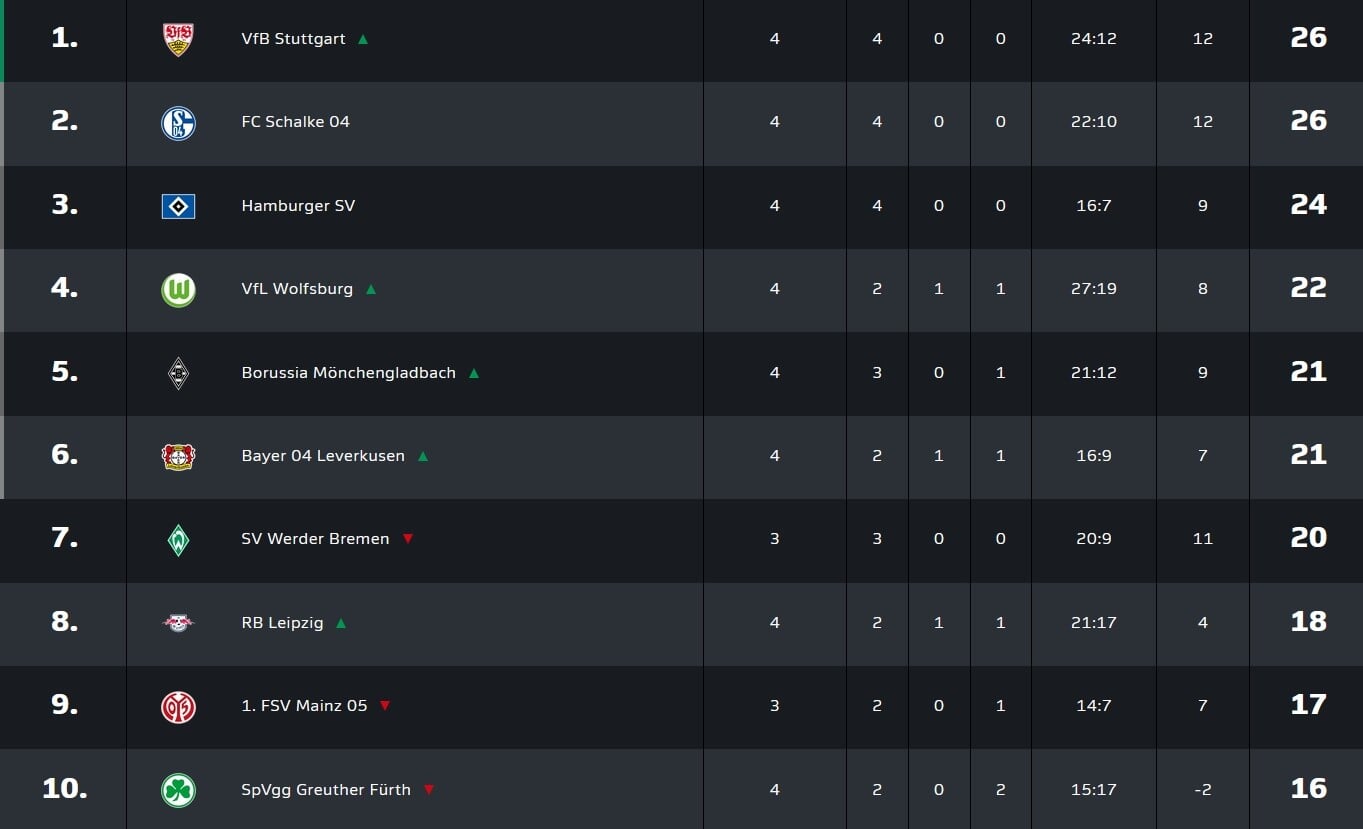Image resolution: width=1363 pixels, height=829 pixels.
Task: Click red down arrow next to Mainz 05
Action: point(385,705)
